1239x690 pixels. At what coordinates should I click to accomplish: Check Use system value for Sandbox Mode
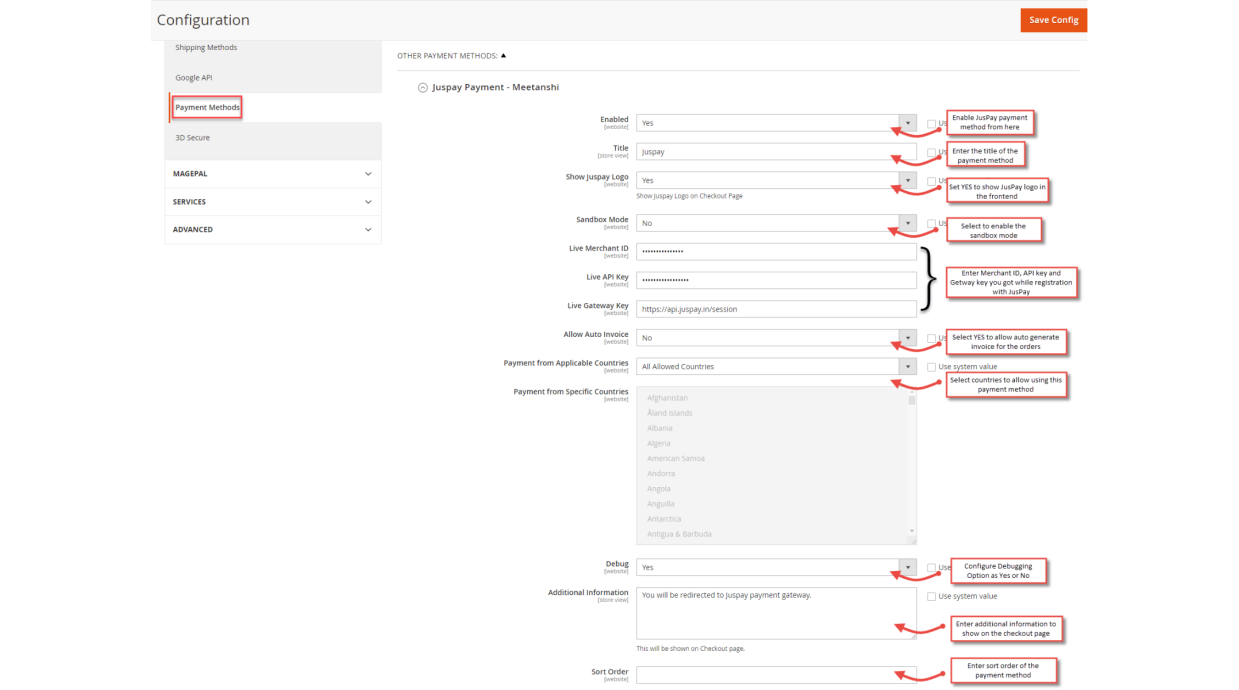931,224
